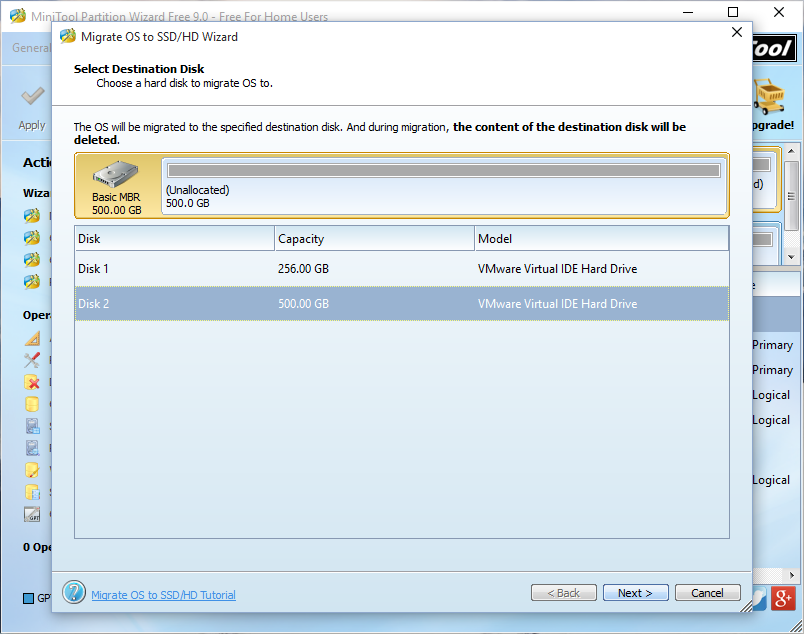Viewport: 804px width, 634px height.
Task: Click the Model column header
Action: tap(601, 239)
